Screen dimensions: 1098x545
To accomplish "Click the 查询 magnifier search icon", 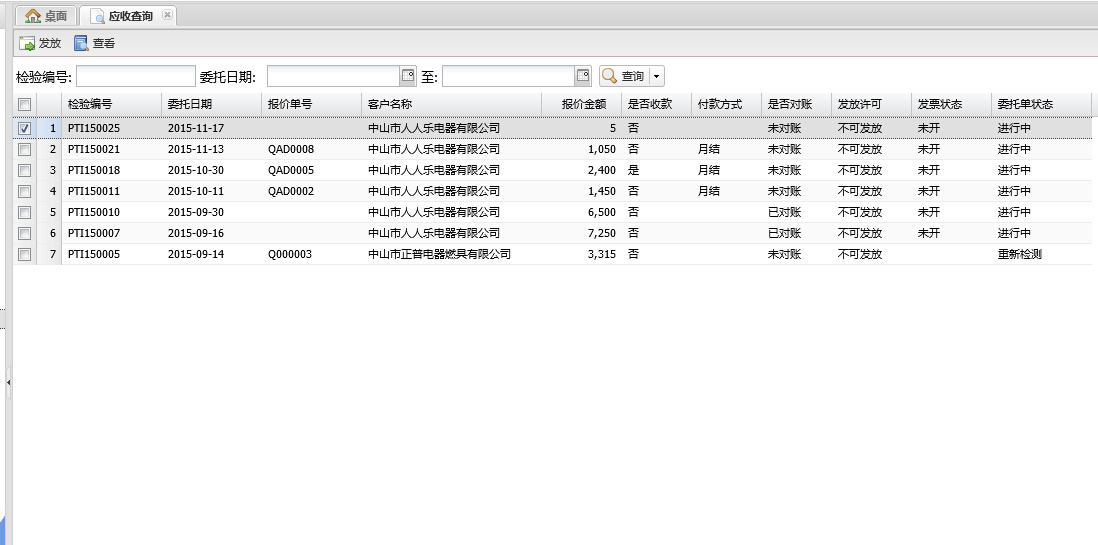I will 609,76.
